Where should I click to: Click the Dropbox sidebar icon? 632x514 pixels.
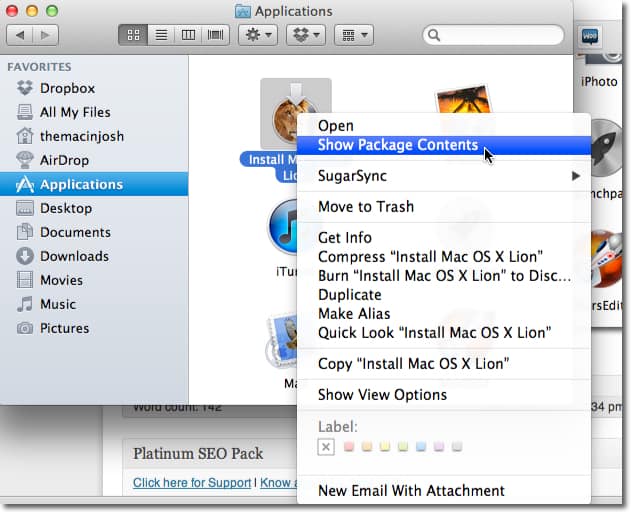click(25, 88)
